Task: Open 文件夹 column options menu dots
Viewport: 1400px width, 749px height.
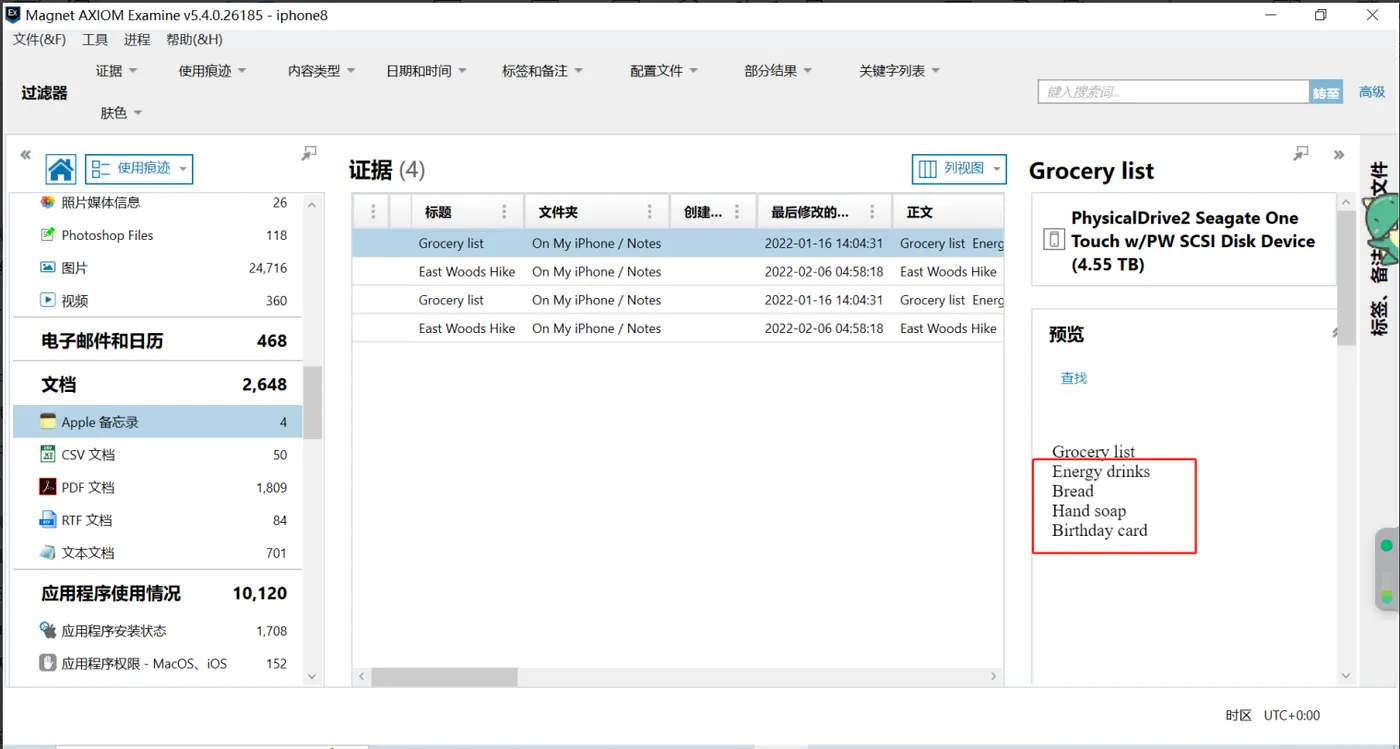Action: pyautogui.click(x=650, y=212)
